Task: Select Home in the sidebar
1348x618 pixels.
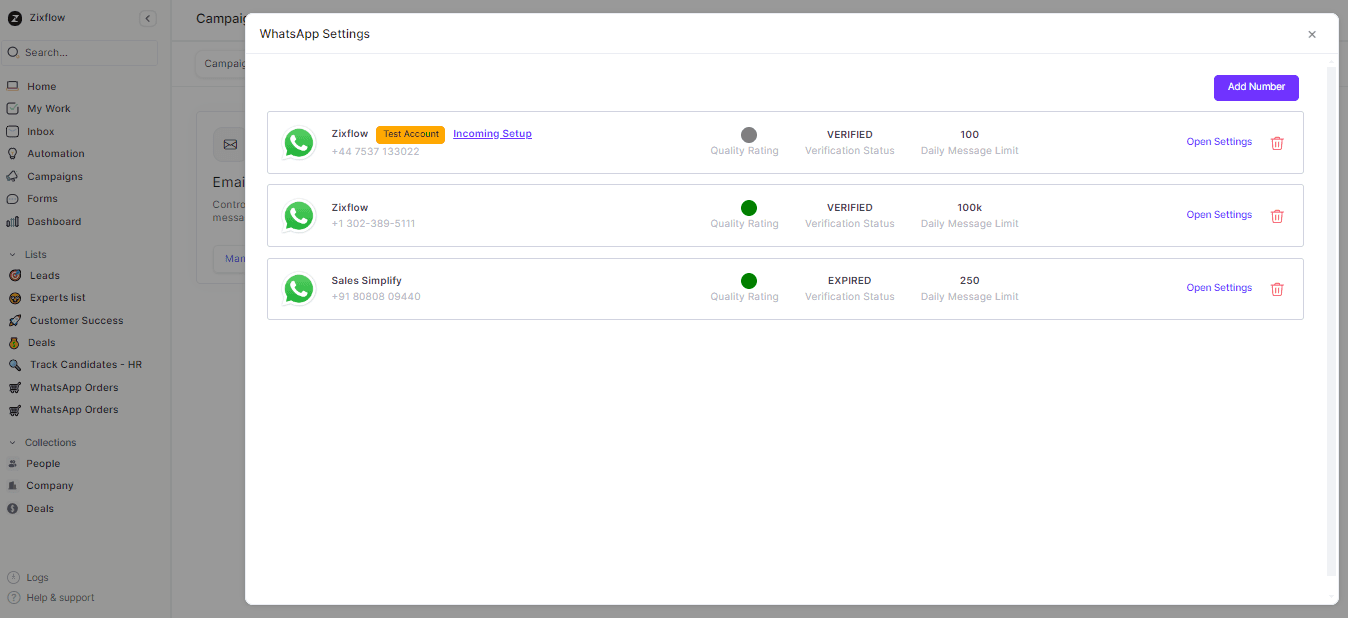Action: (13, 86)
